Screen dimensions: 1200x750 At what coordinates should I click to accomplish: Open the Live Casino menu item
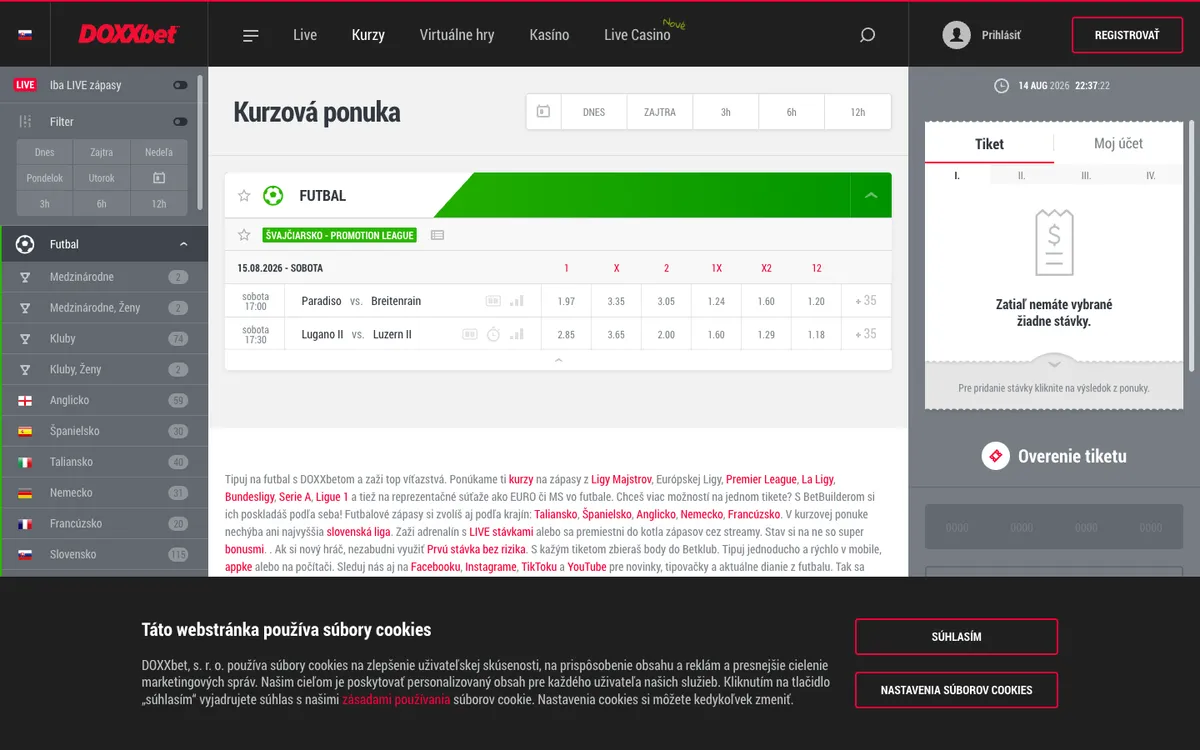(637, 35)
